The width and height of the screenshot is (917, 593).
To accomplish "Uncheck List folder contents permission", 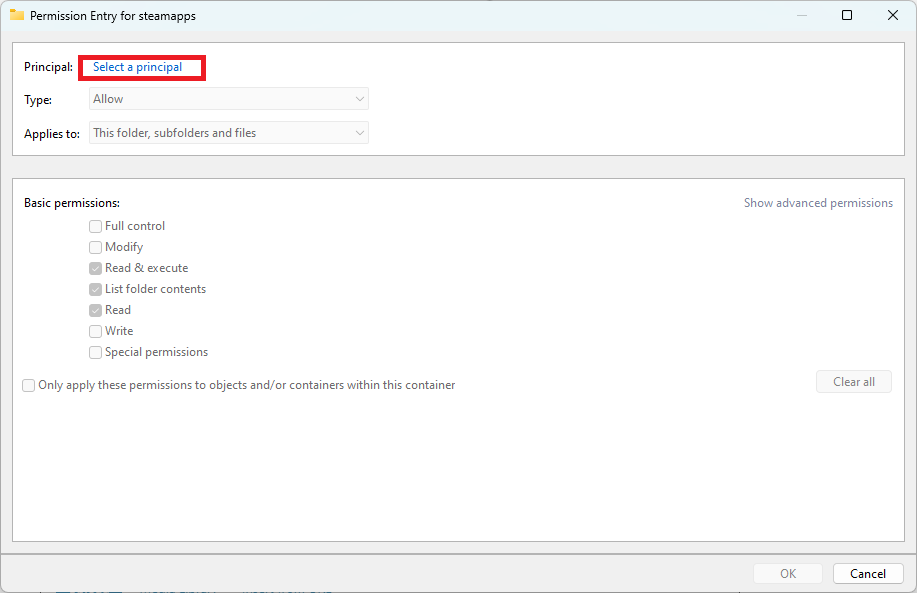I will [95, 289].
